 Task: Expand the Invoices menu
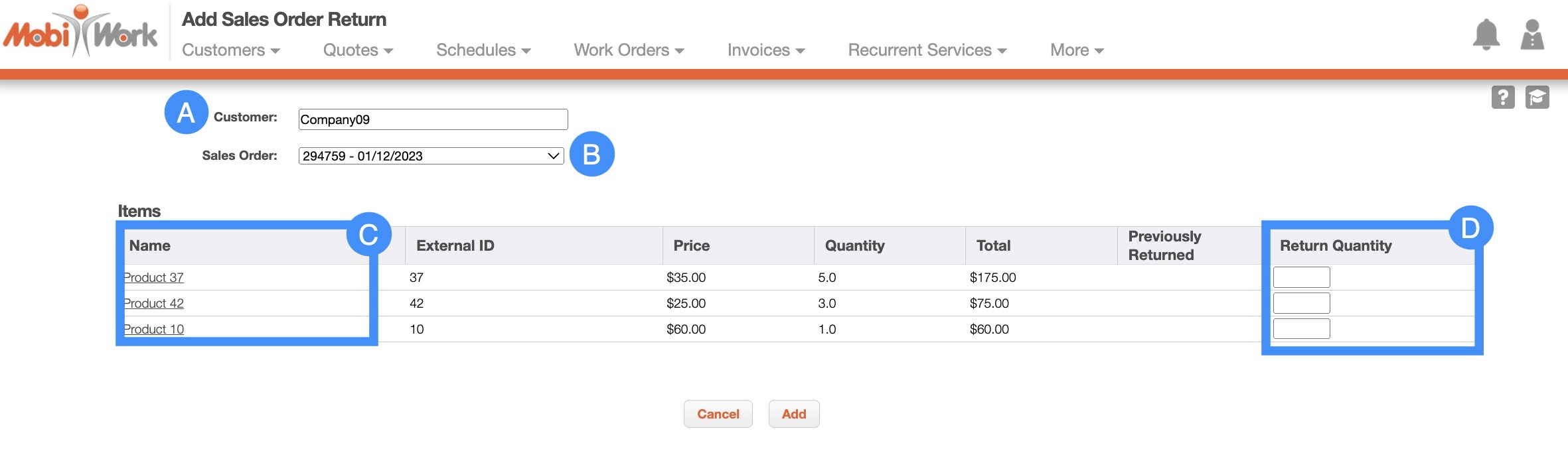pos(765,50)
